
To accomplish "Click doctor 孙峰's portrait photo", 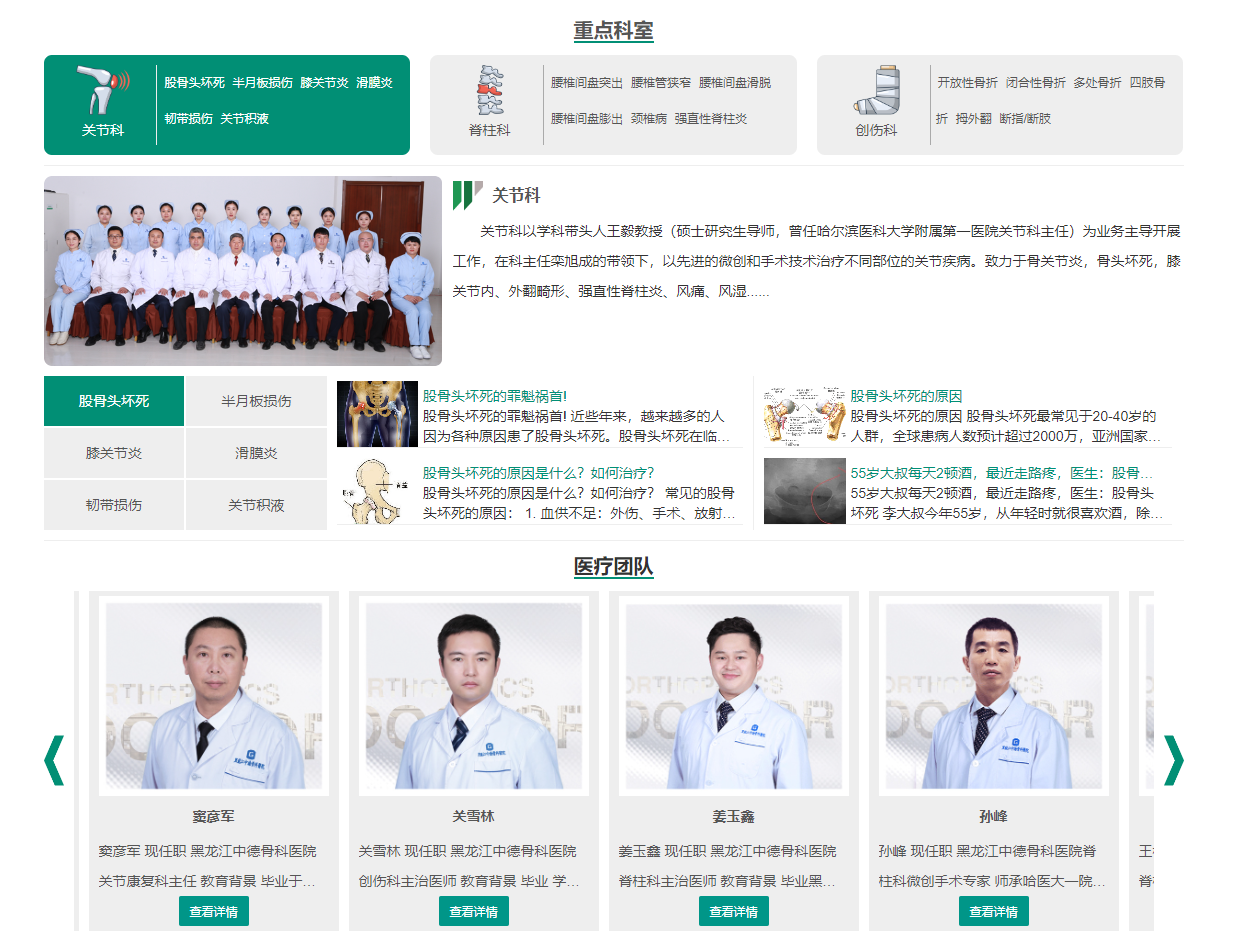I will tap(994, 696).
